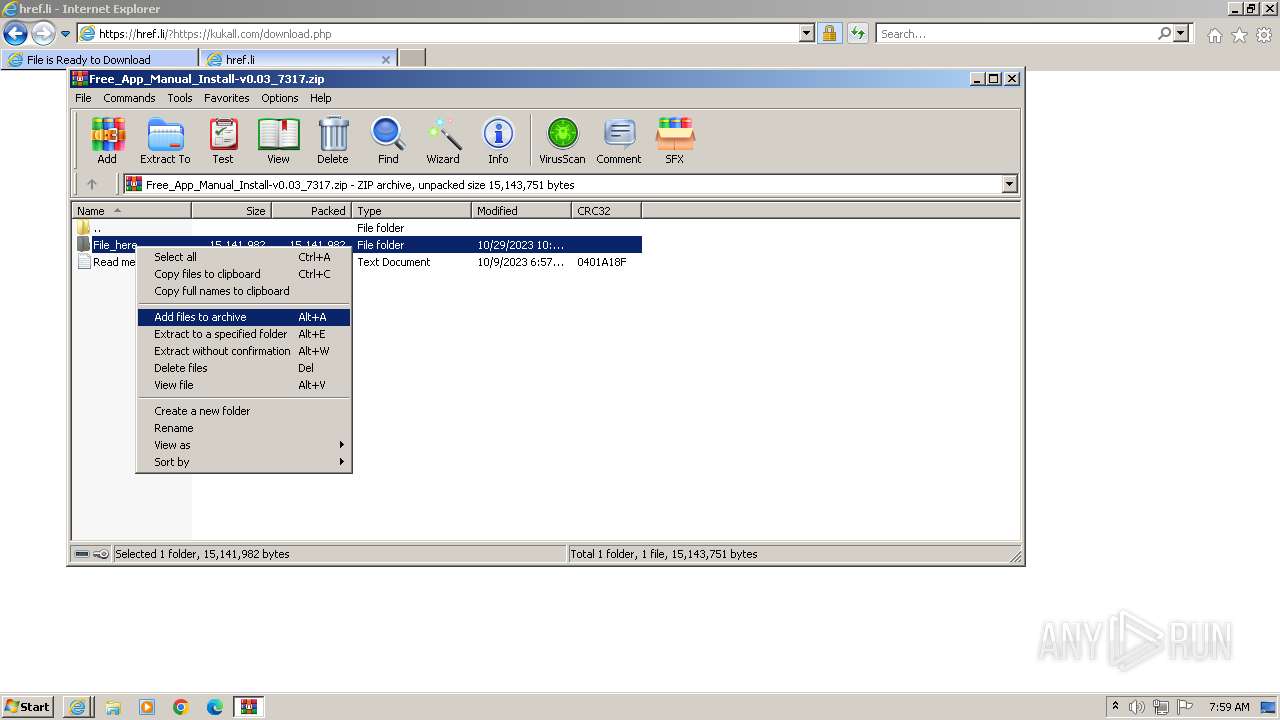Image resolution: width=1280 pixels, height=720 pixels.
Task: Click the Extract To toolbar icon
Action: coord(165,140)
